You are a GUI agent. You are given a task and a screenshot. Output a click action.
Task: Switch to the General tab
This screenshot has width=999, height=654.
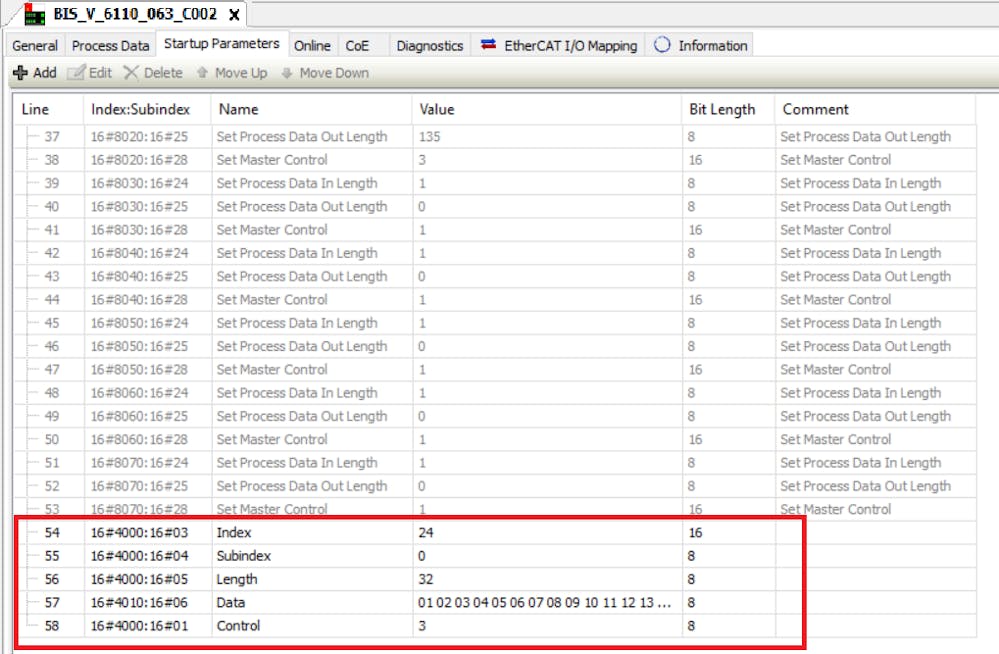[34, 46]
